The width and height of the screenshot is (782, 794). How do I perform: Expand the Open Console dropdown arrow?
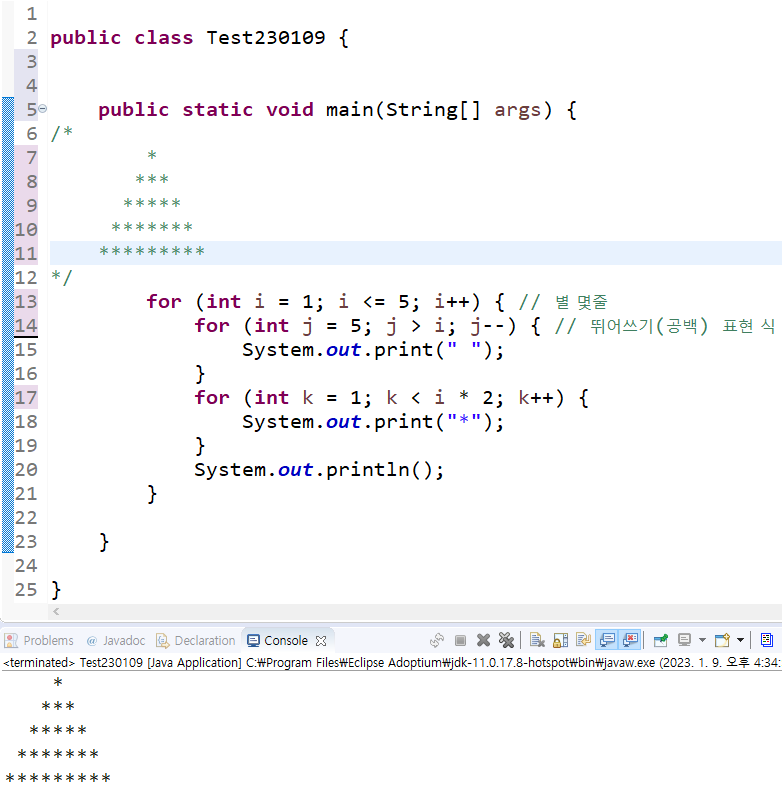[740, 641]
